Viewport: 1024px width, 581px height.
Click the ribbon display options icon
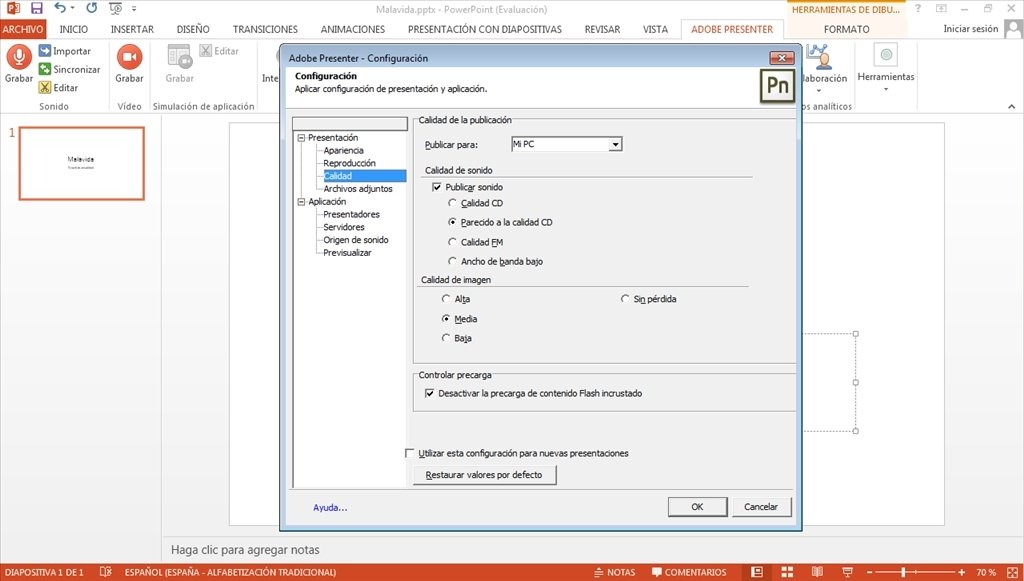pos(941,8)
